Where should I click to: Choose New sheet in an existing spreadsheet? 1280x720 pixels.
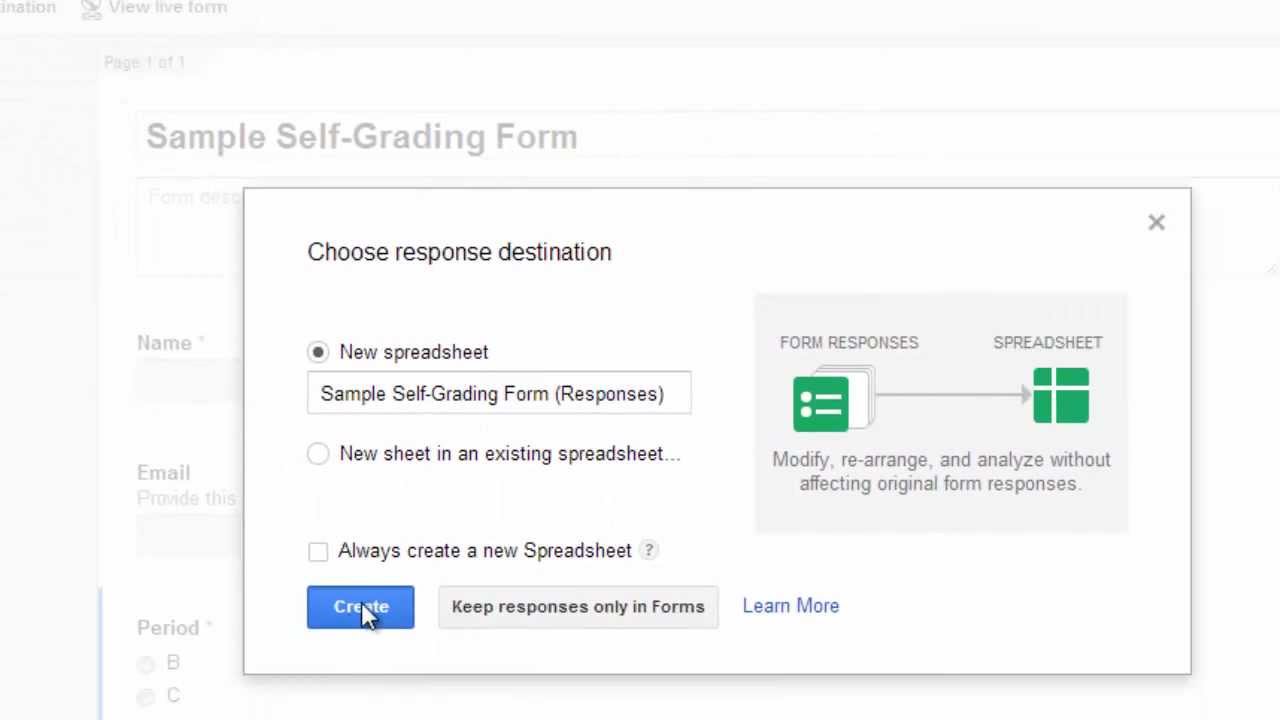(318, 454)
